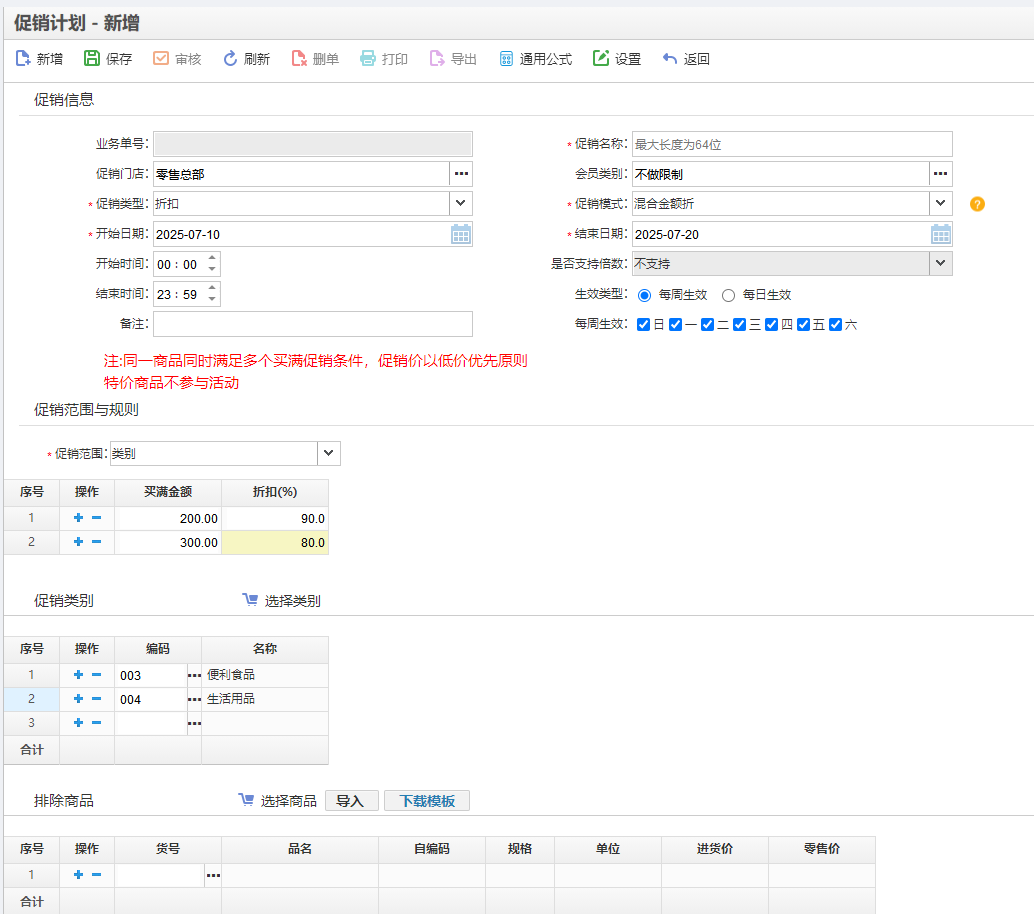Remove row 1 in 排除商品 table
This screenshot has width=1034, height=914.
[96, 875]
